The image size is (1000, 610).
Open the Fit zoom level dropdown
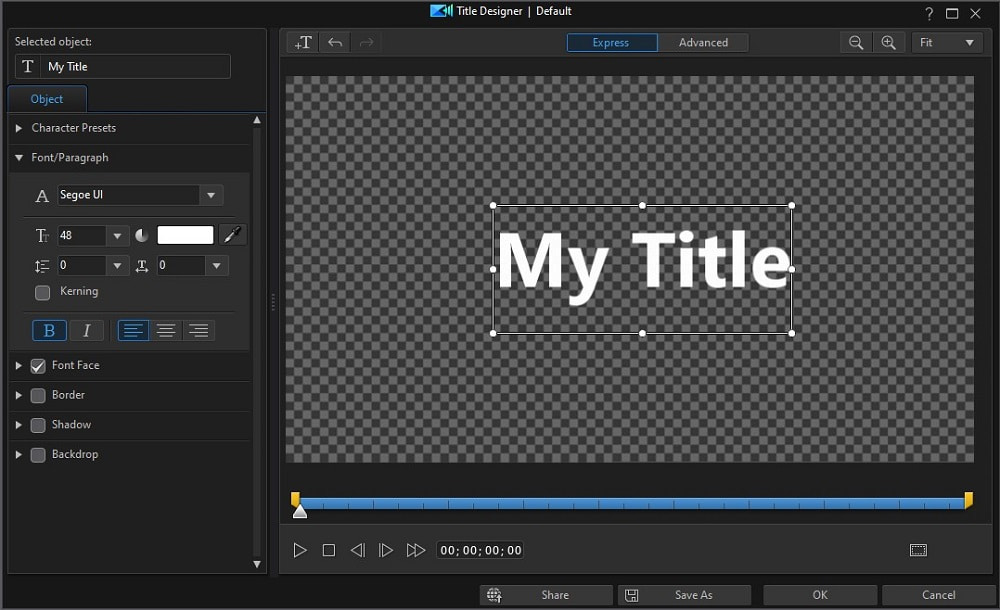(x=946, y=42)
